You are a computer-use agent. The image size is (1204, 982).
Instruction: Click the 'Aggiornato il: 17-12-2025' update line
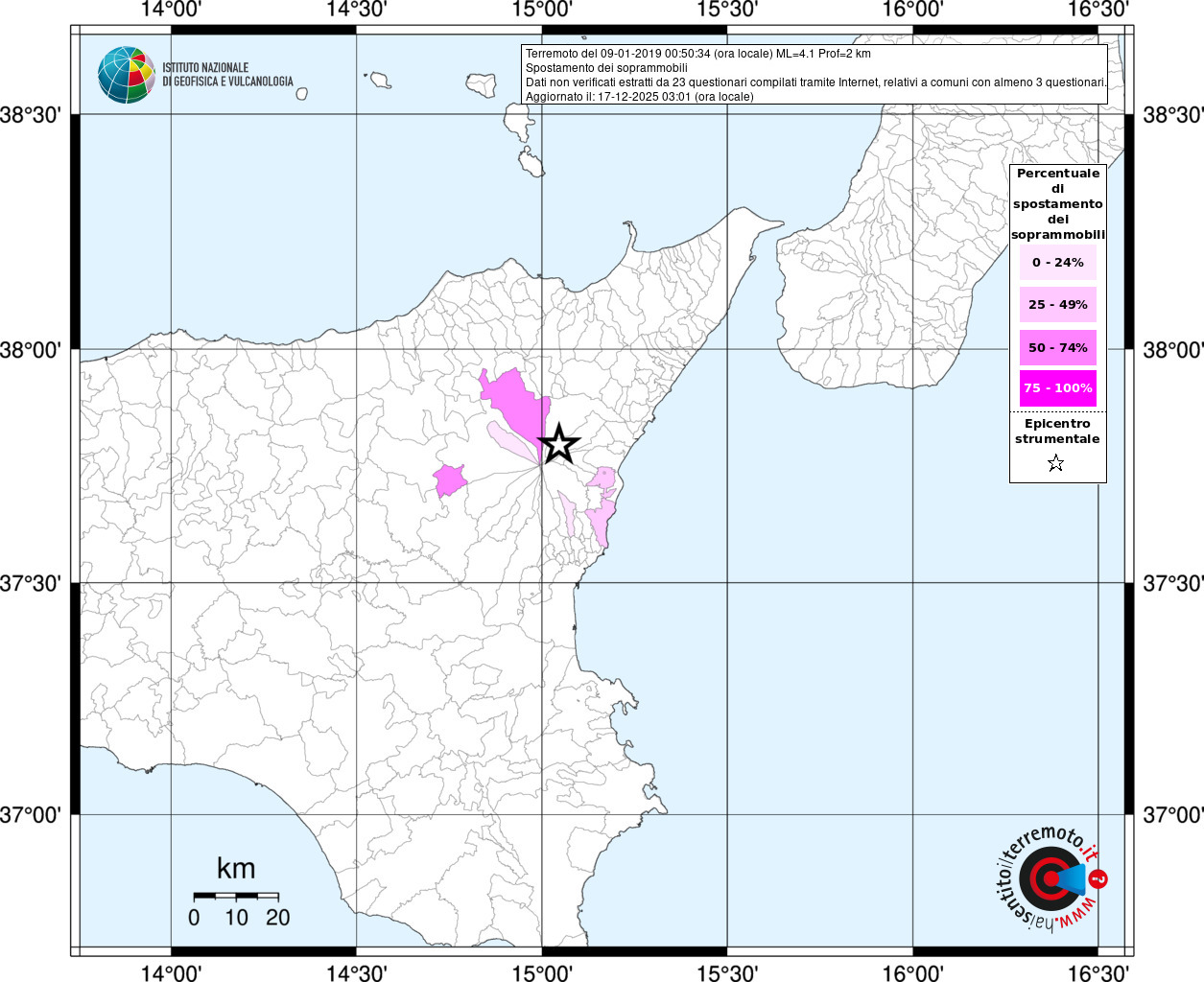pyautogui.click(x=639, y=97)
